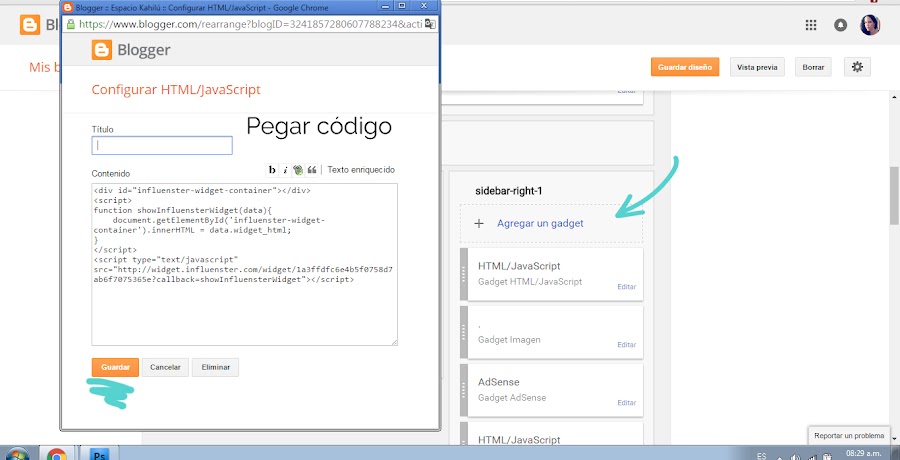Screen dimensions: 900x460
Task: Open the Google apps grid icon
Action: click(810, 25)
